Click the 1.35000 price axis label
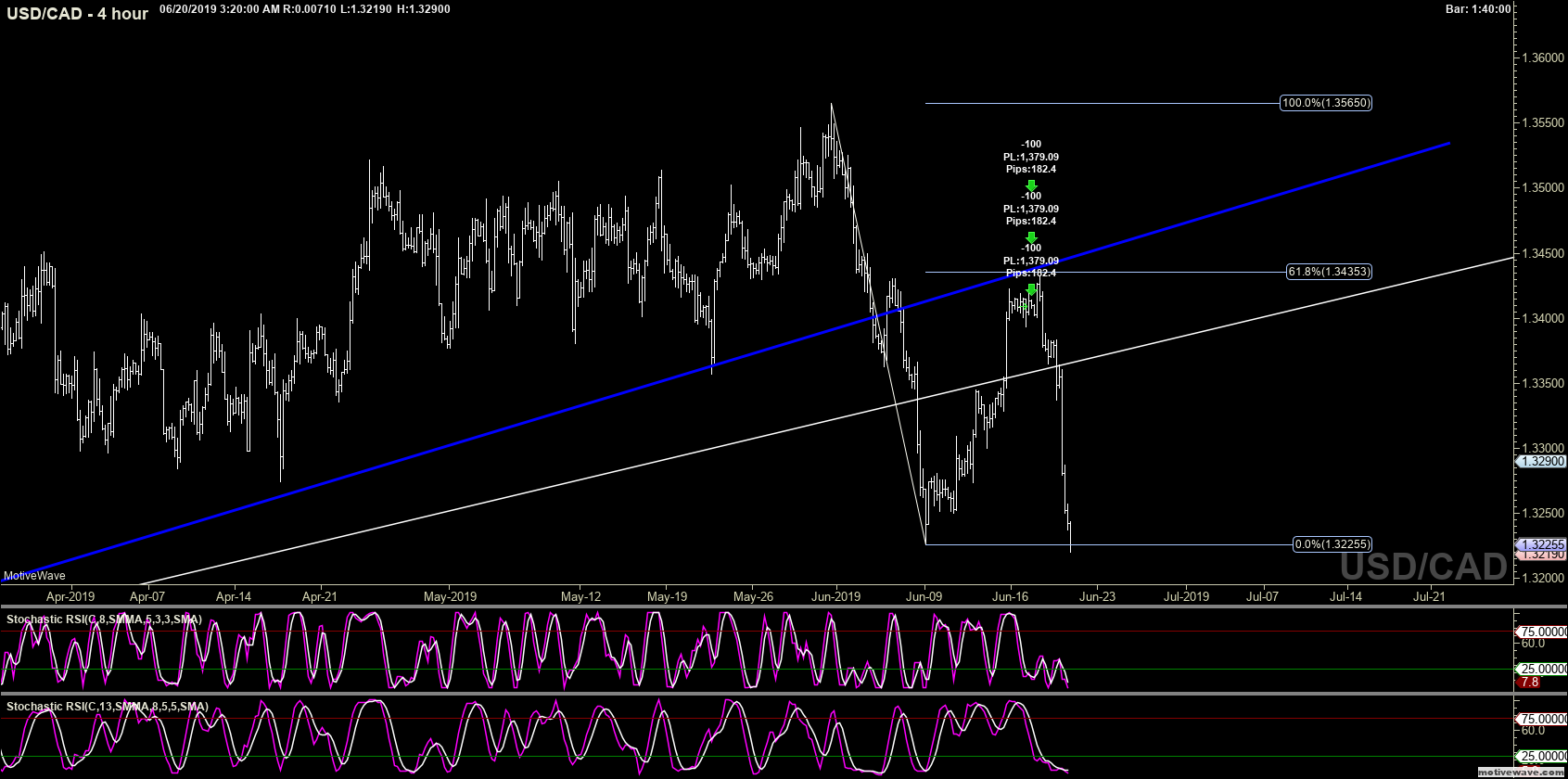Viewport: 1568px width, 779px height. pos(1542,187)
